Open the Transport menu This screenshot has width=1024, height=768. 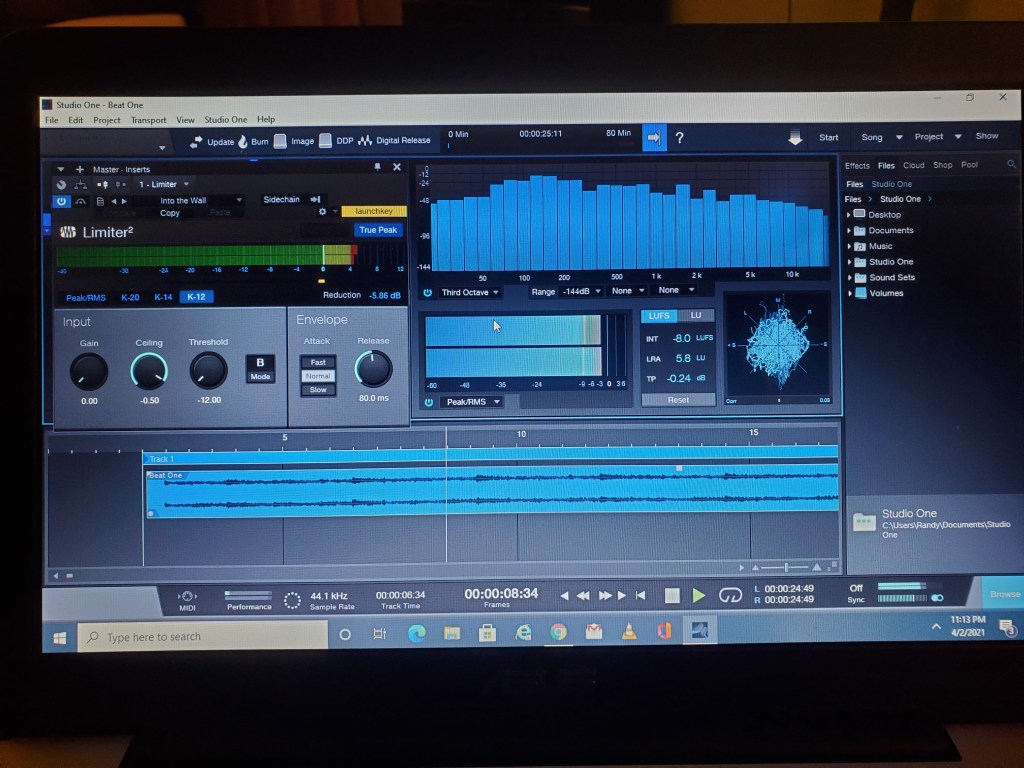(x=148, y=120)
